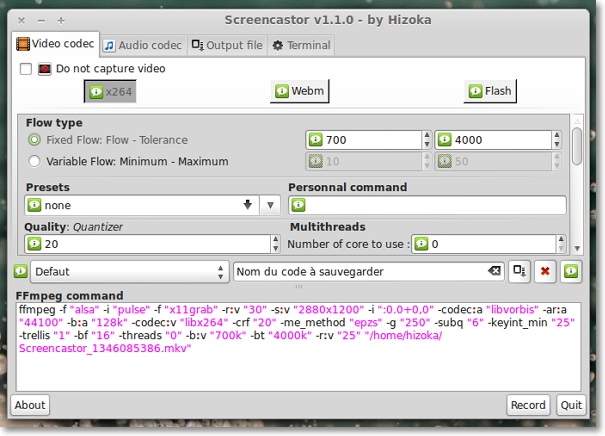
Task: Click the Personnal command text field
Action: [427, 205]
